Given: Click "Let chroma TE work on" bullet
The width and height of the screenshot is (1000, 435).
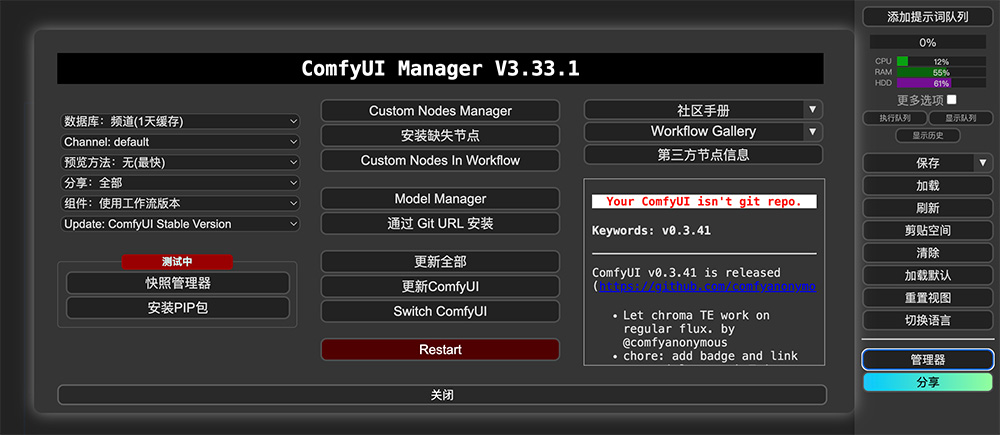Looking at the screenshot, I should (x=696, y=315).
